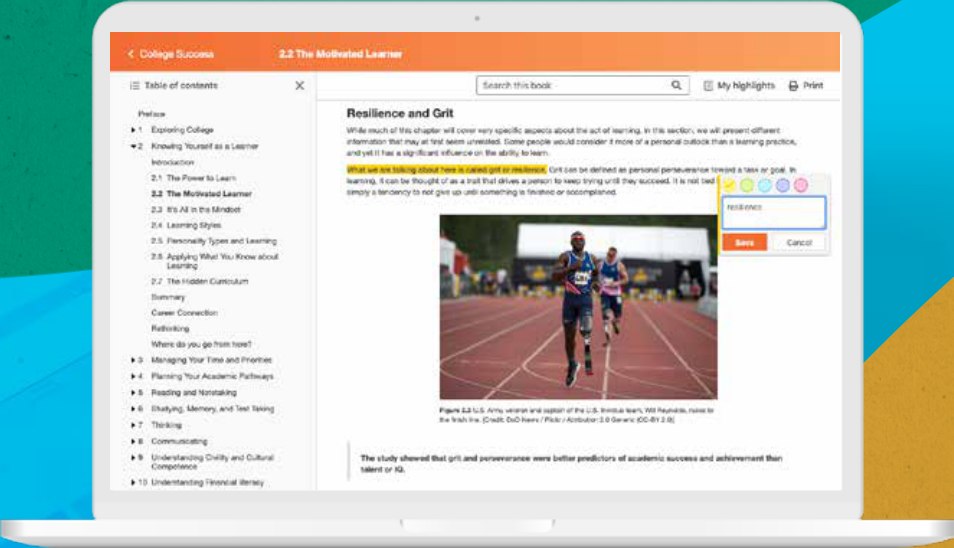The width and height of the screenshot is (954, 548).
Task: Open section 2.1 The Power to Learn
Action: click(x=193, y=178)
